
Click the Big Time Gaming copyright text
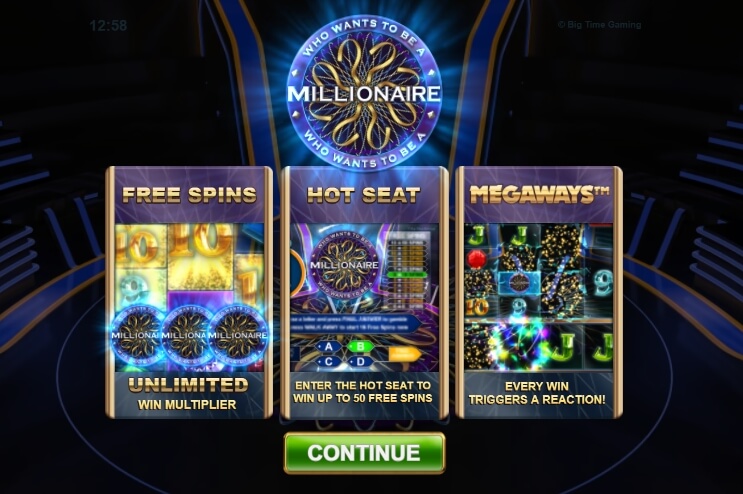click(x=599, y=25)
